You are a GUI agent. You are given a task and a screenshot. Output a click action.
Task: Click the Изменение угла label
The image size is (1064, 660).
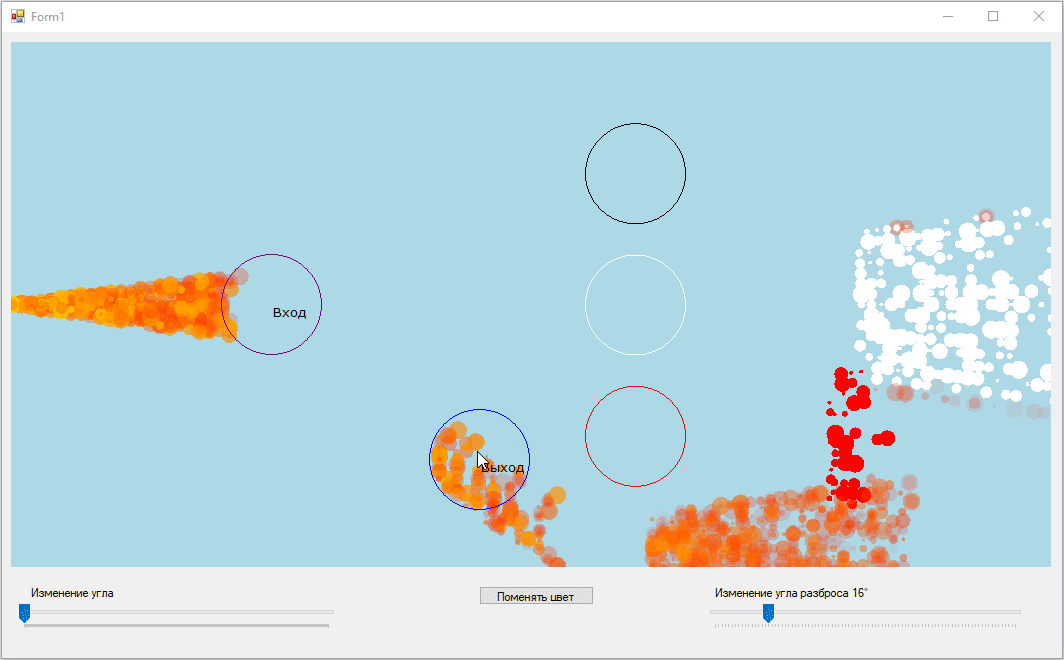(x=72, y=593)
